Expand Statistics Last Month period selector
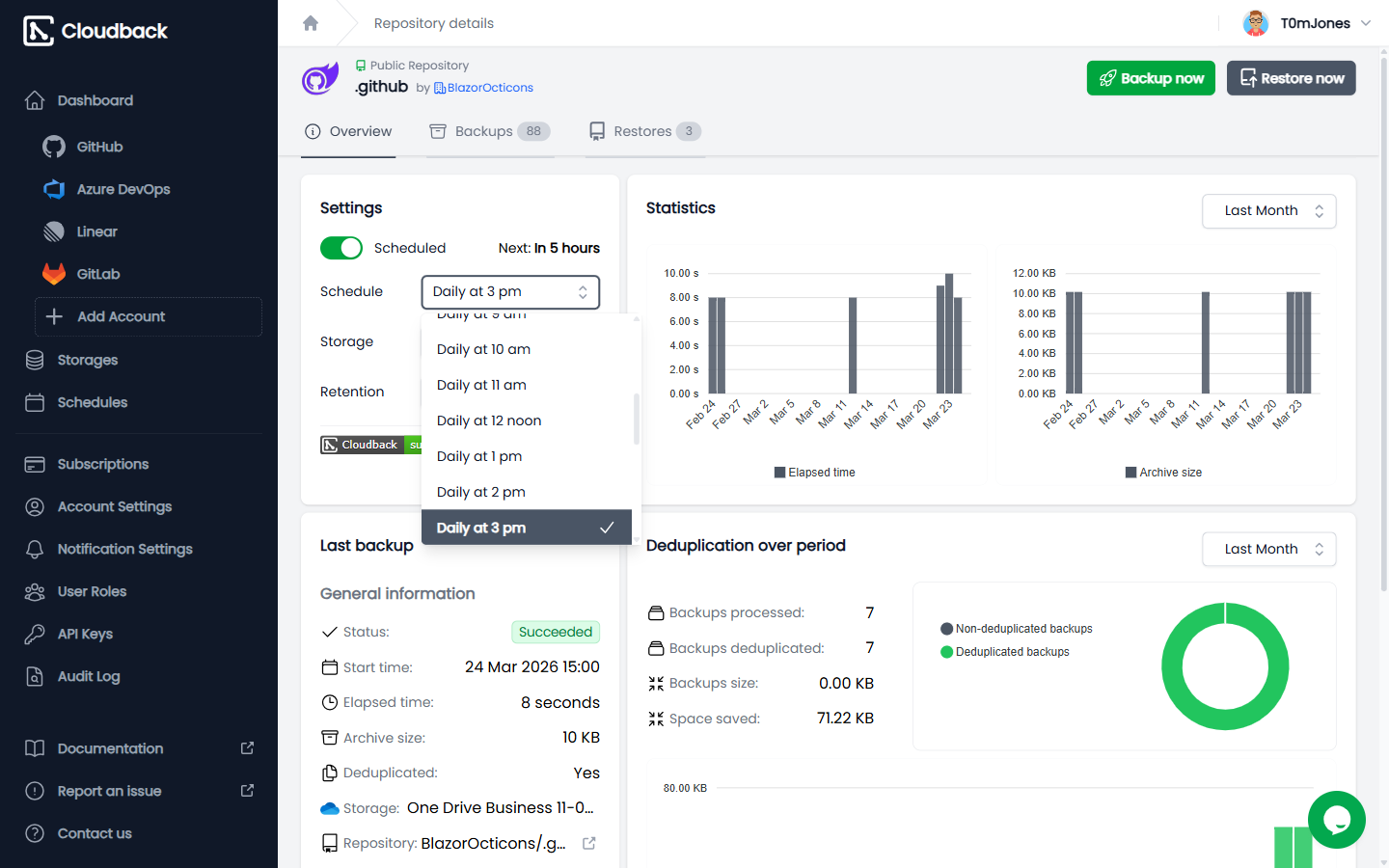The height and width of the screenshot is (868, 1389). (x=1268, y=211)
